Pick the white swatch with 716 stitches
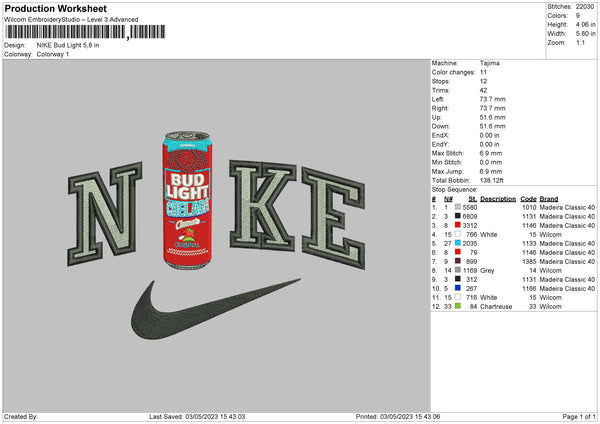600x424 pixels. tap(458, 297)
